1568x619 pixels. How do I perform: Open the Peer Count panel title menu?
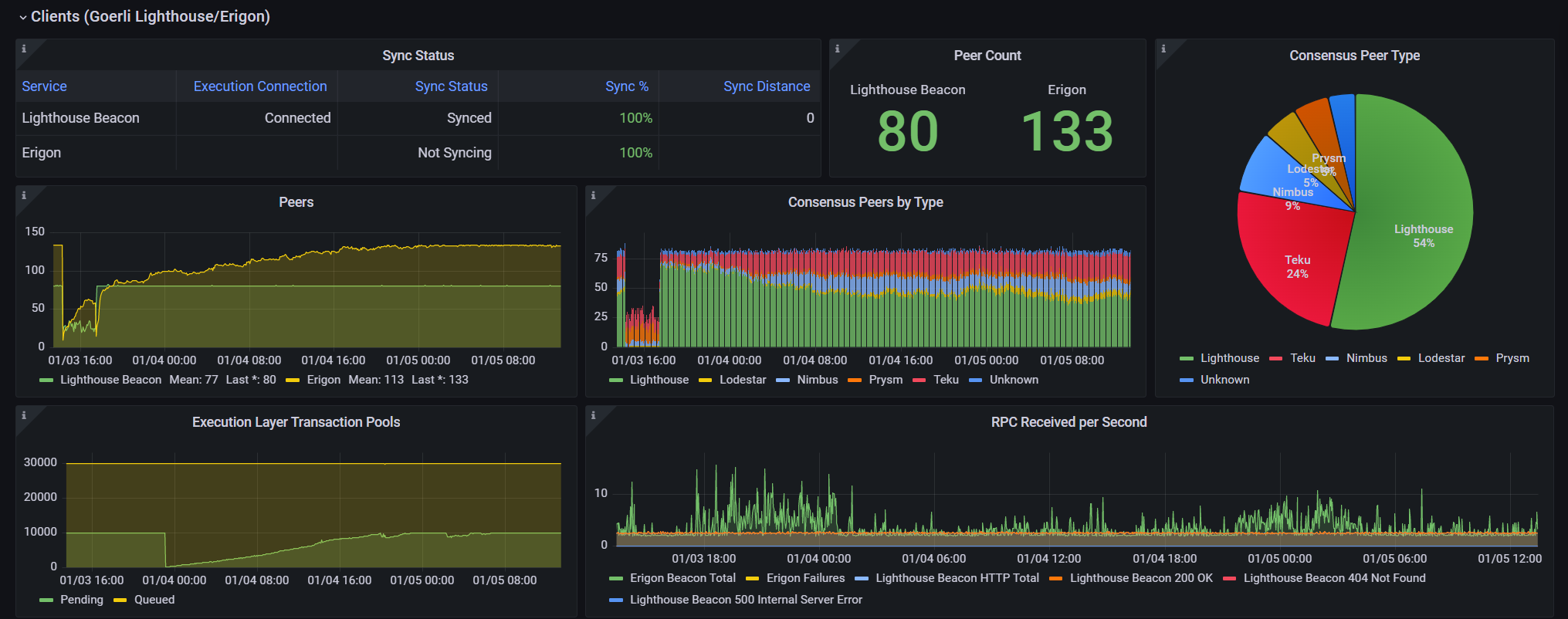987,56
